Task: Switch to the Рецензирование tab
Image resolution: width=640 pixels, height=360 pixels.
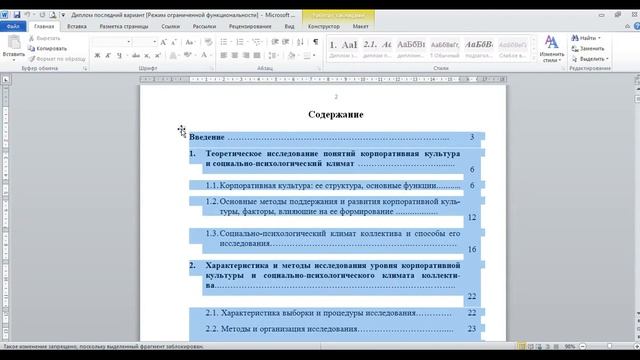Action: point(250,26)
